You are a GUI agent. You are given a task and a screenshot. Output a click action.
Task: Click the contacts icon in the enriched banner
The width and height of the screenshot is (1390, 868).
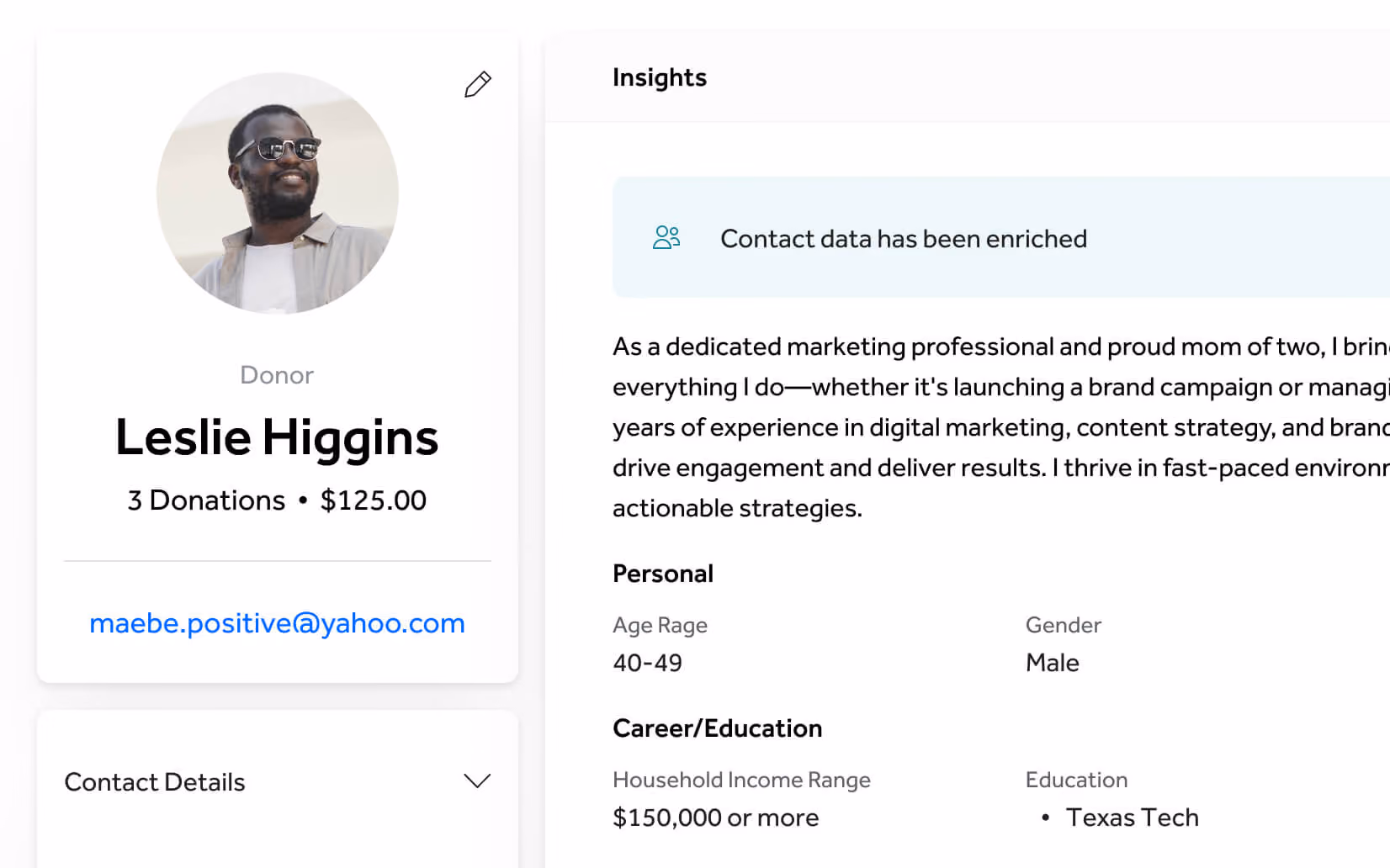(666, 237)
